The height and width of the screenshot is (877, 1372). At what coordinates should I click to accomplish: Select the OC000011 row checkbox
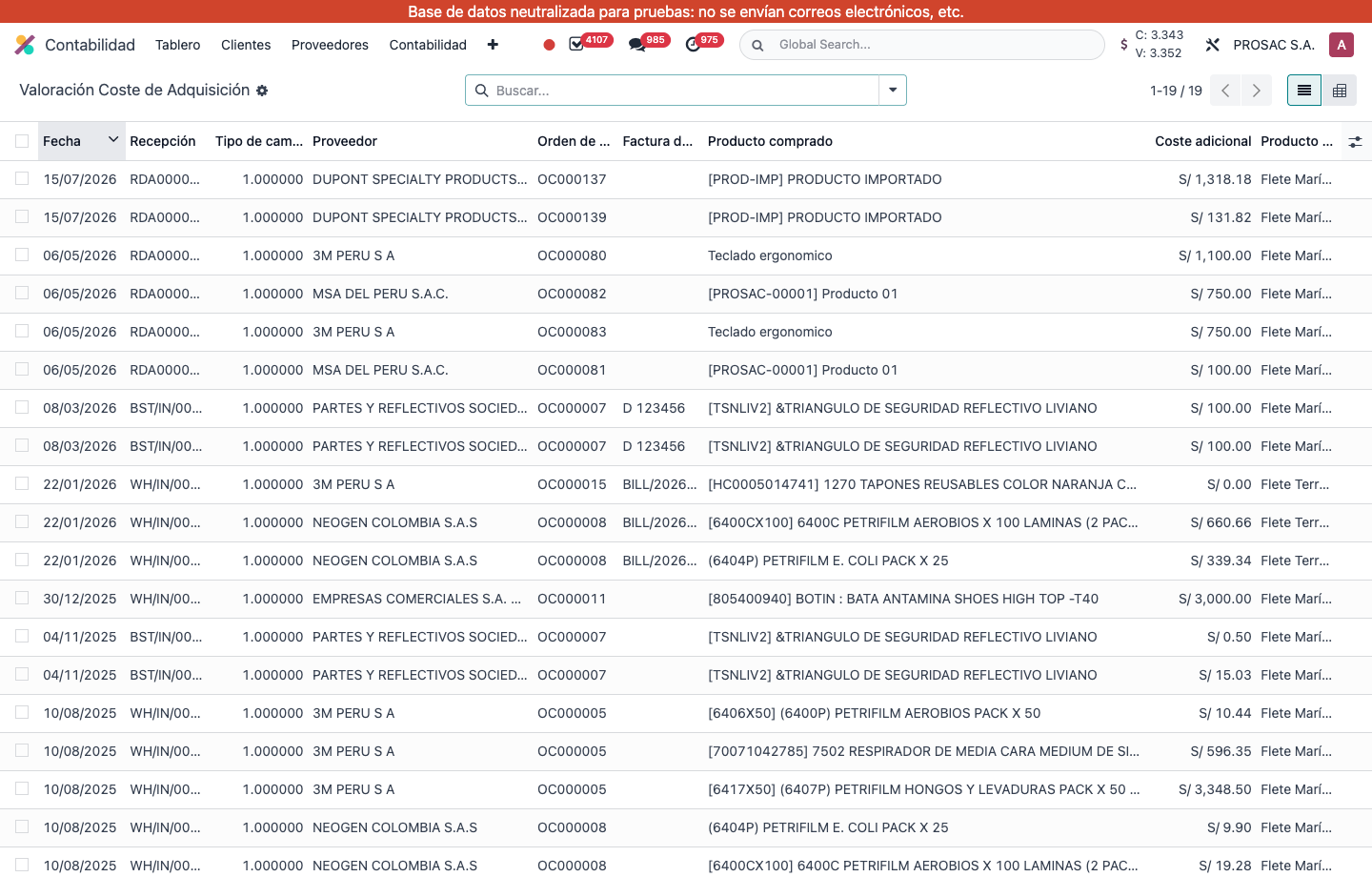tap(22, 599)
